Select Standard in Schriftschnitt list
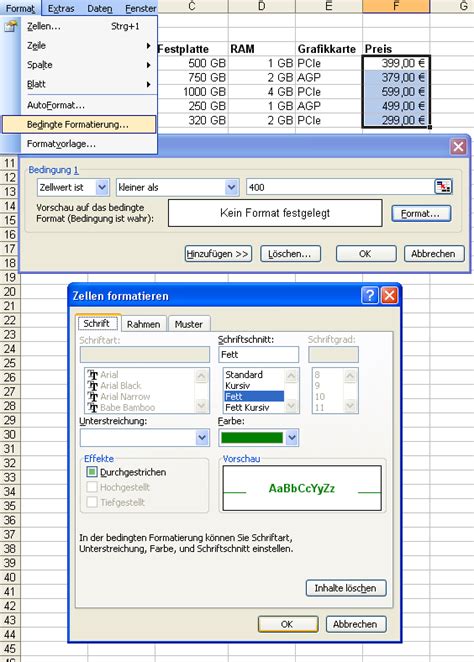474x662 pixels. 254,374
